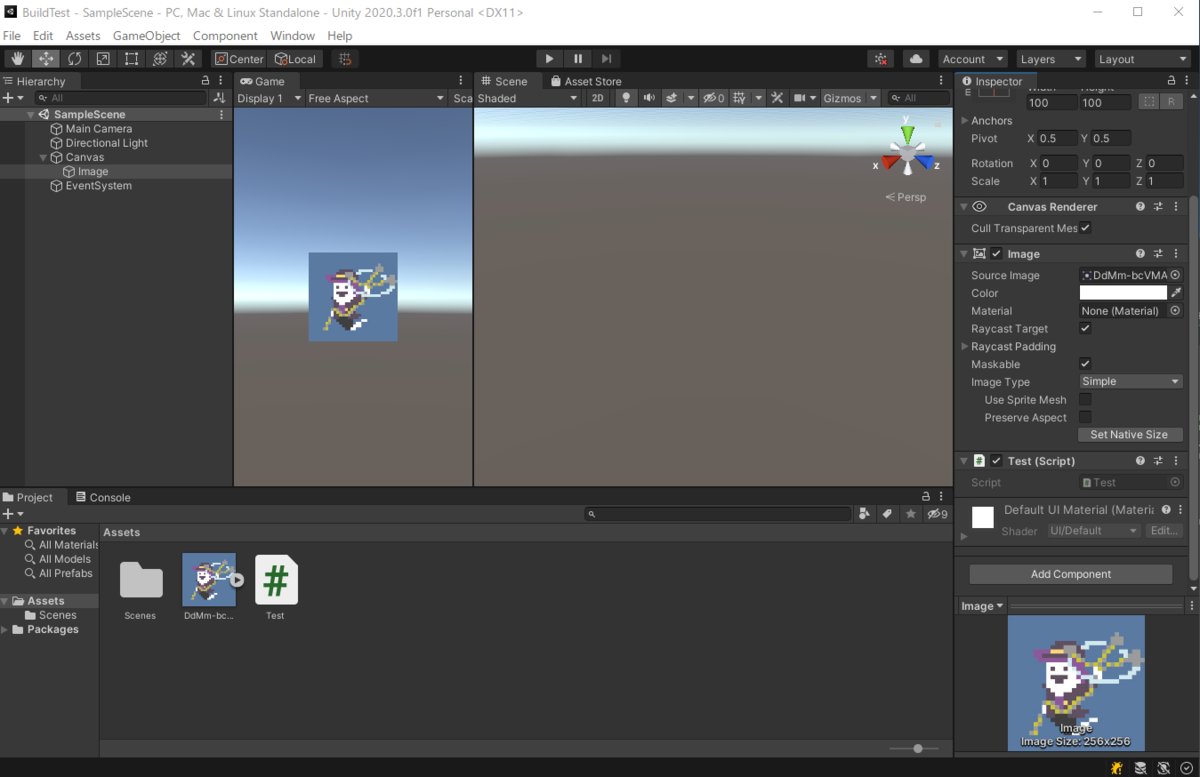Open the Component menu
This screenshot has height=777, width=1200.
225,35
